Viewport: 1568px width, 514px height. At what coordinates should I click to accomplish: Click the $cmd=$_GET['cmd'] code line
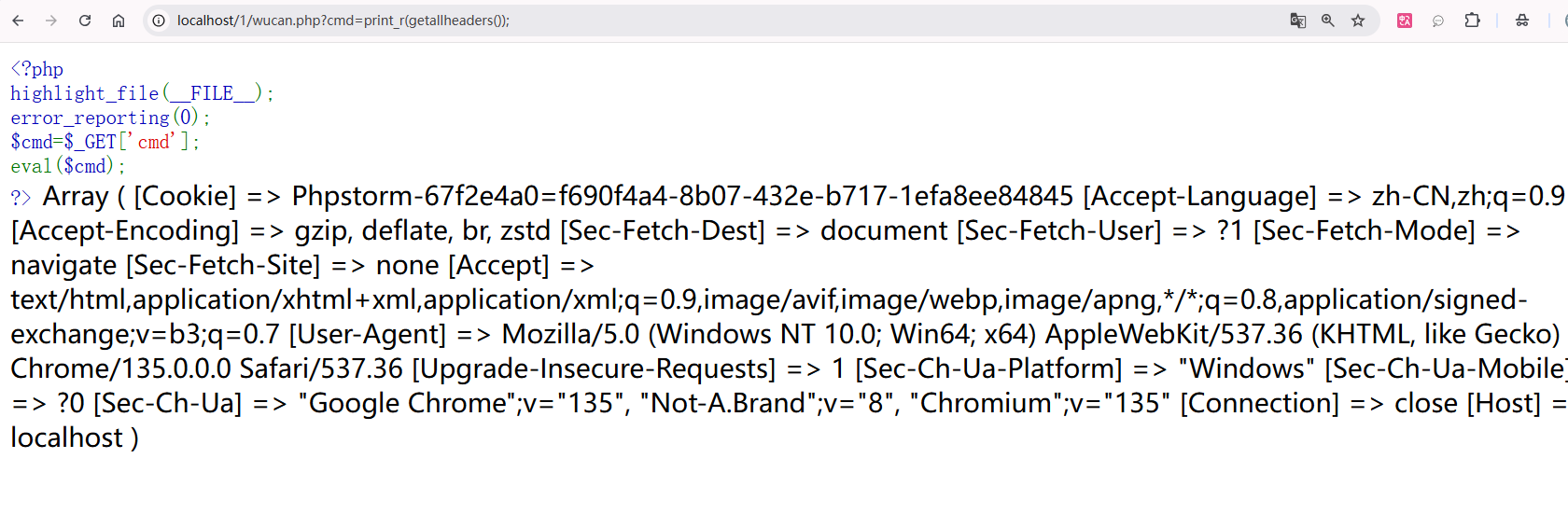click(105, 142)
